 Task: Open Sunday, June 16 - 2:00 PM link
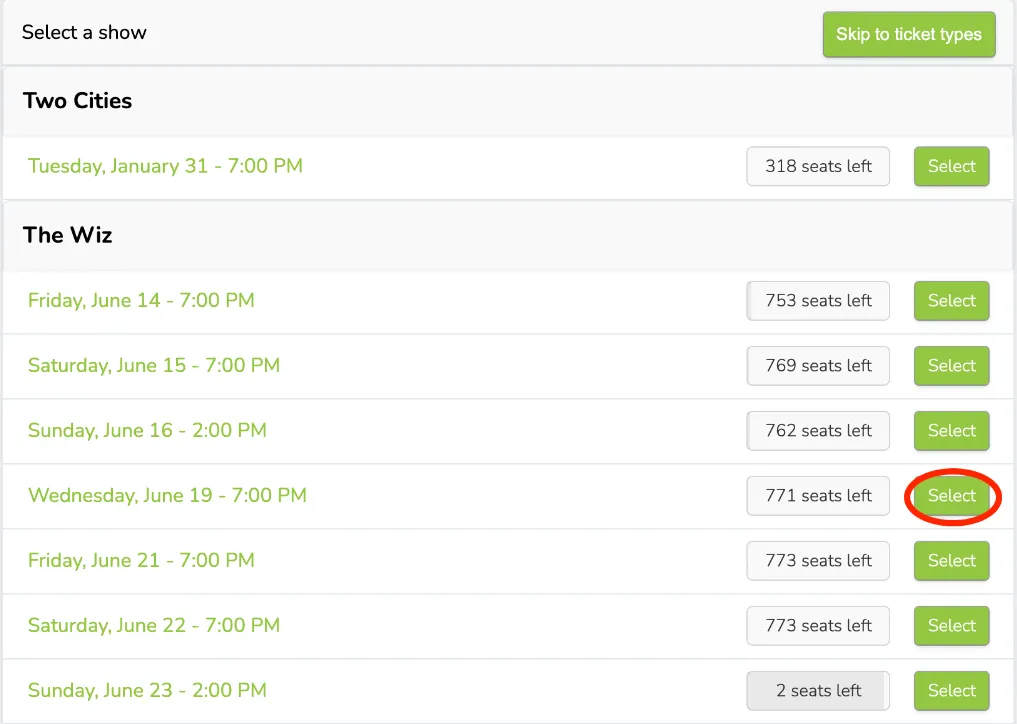(x=147, y=430)
